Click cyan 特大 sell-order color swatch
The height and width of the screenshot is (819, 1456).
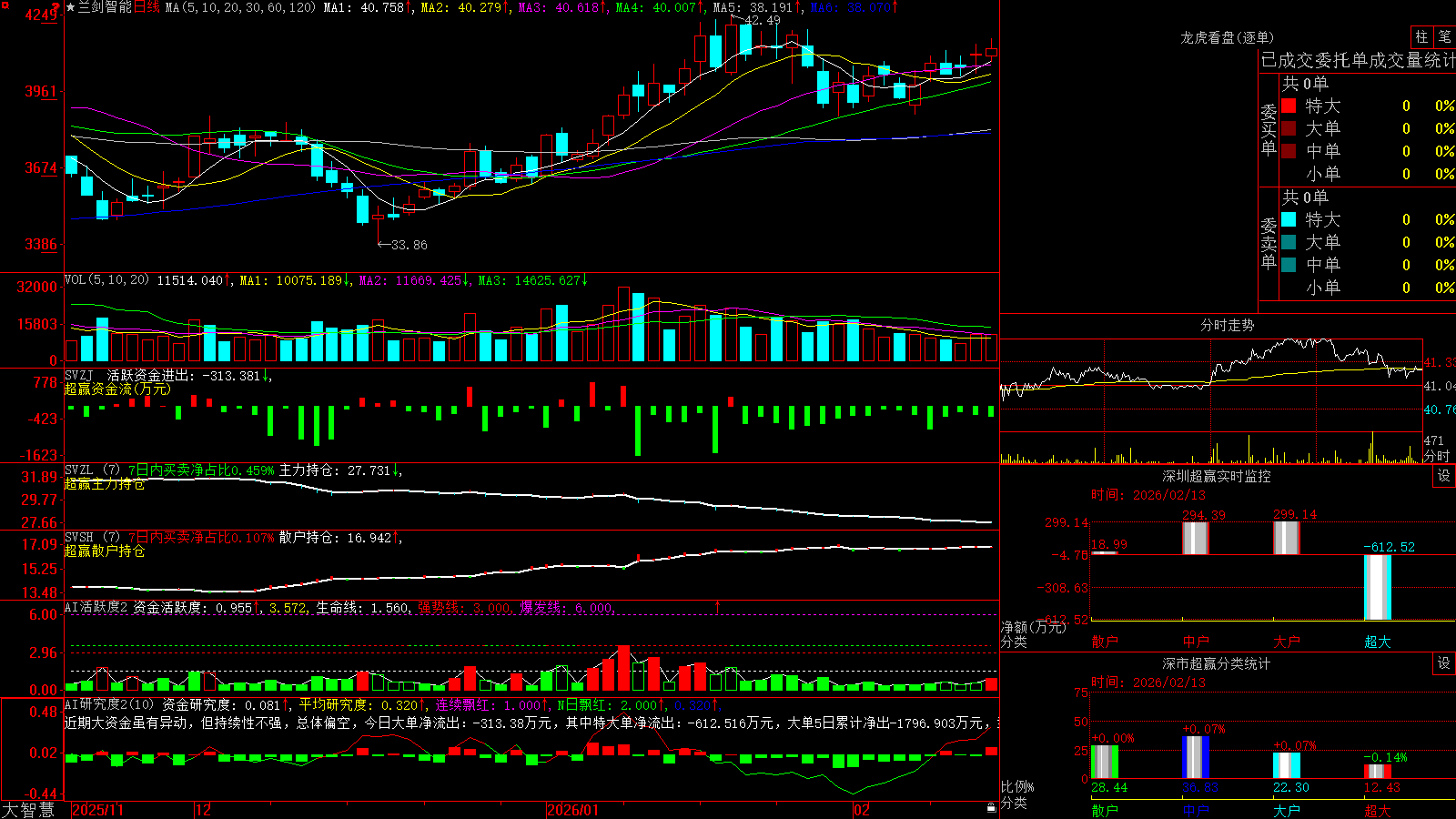1289,219
